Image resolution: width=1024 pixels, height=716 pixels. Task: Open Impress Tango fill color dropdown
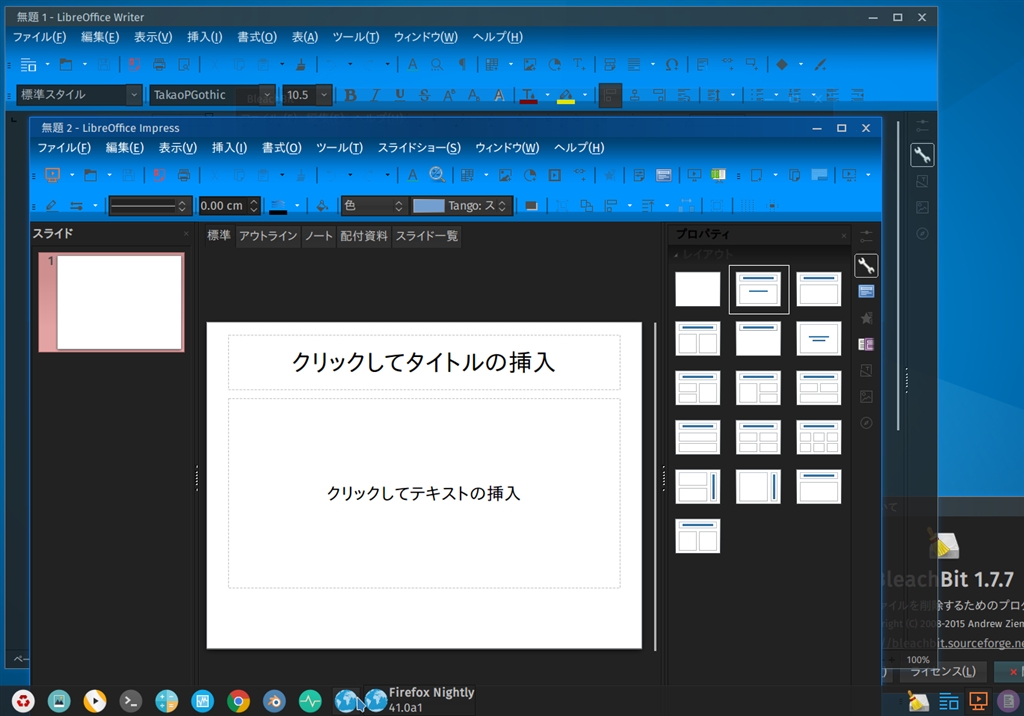point(460,206)
